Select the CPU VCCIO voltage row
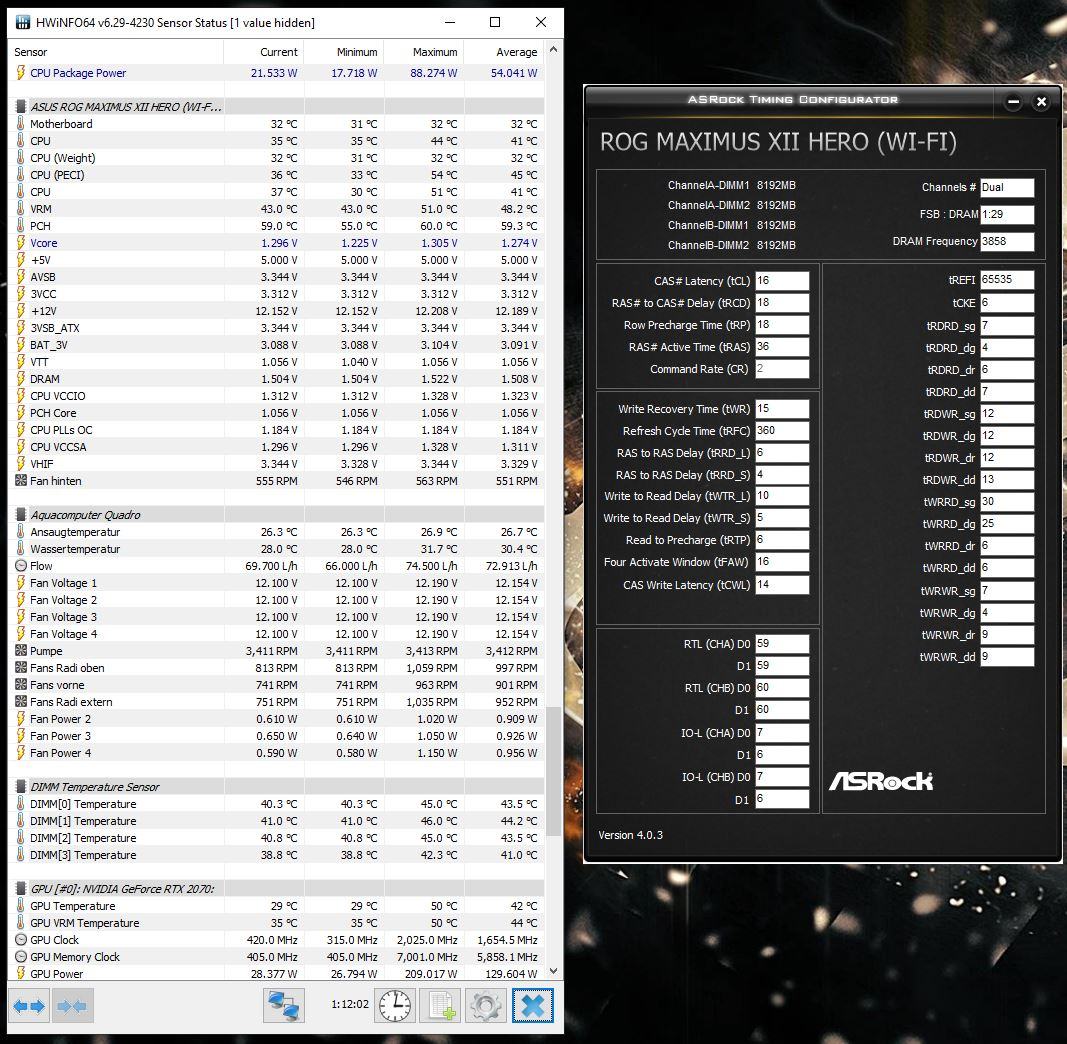Image resolution: width=1067 pixels, height=1044 pixels. [276, 396]
